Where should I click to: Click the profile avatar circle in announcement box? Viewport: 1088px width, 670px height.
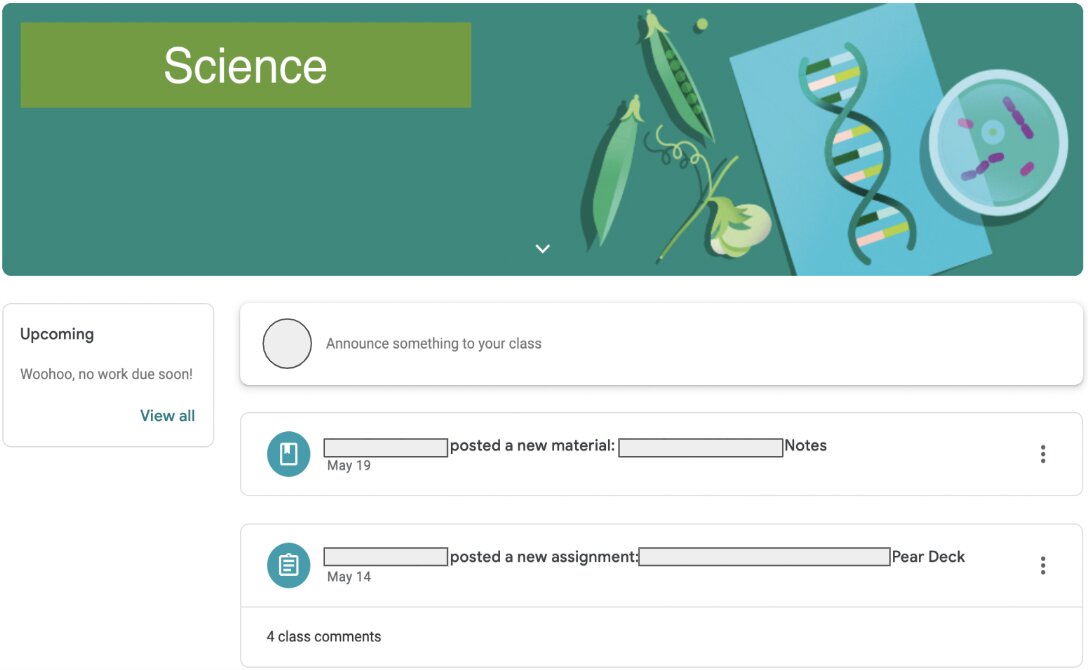(x=287, y=344)
